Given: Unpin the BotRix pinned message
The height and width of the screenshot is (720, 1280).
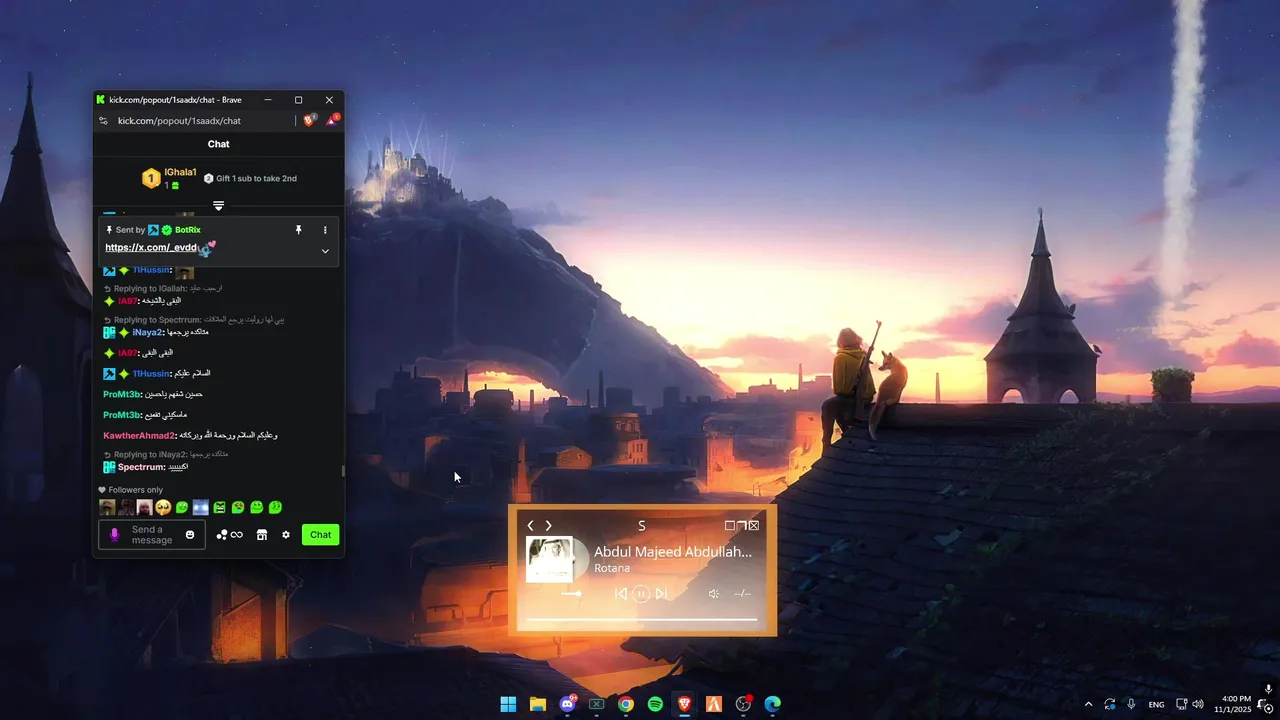Looking at the screenshot, I should coord(298,230).
